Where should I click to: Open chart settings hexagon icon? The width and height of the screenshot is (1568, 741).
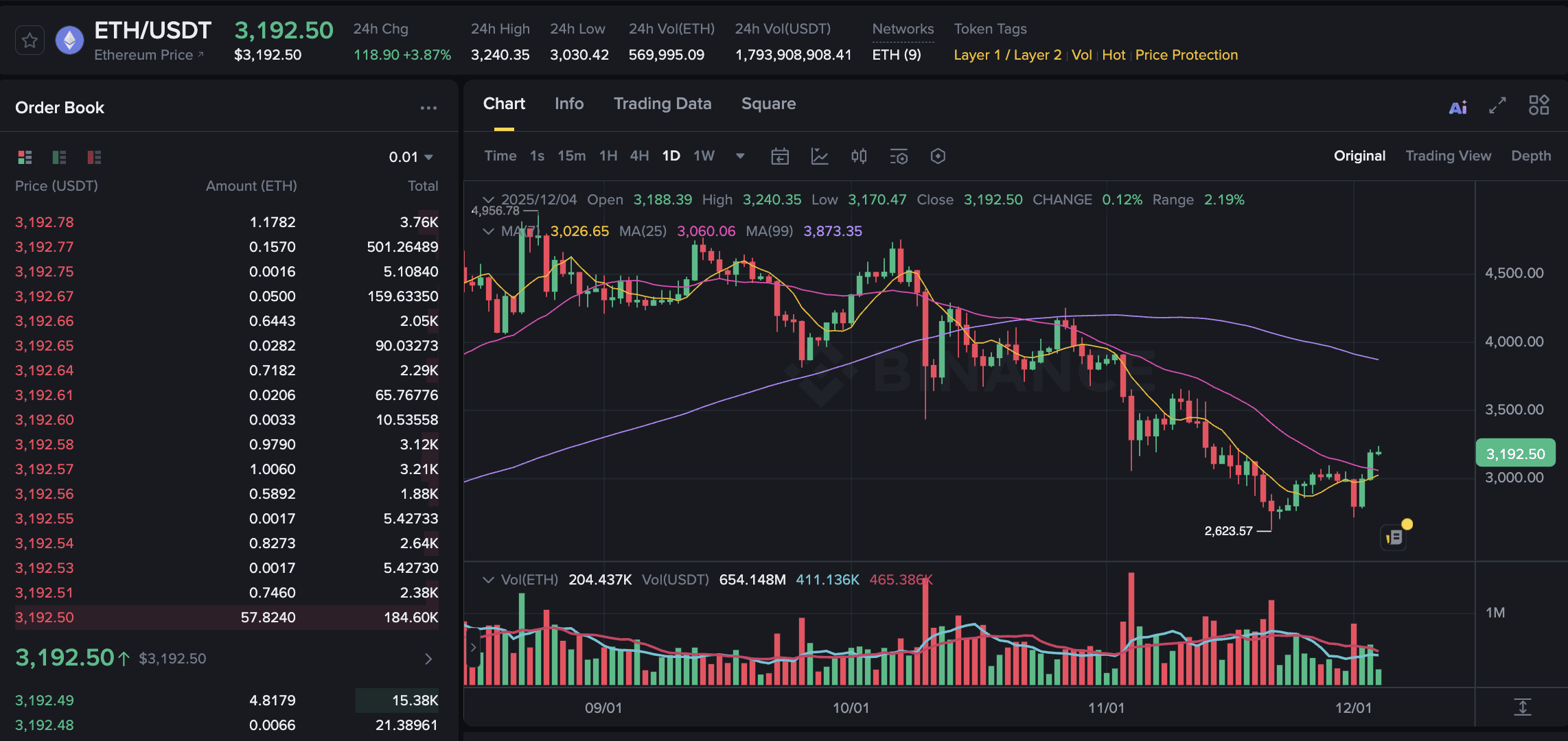coord(938,156)
